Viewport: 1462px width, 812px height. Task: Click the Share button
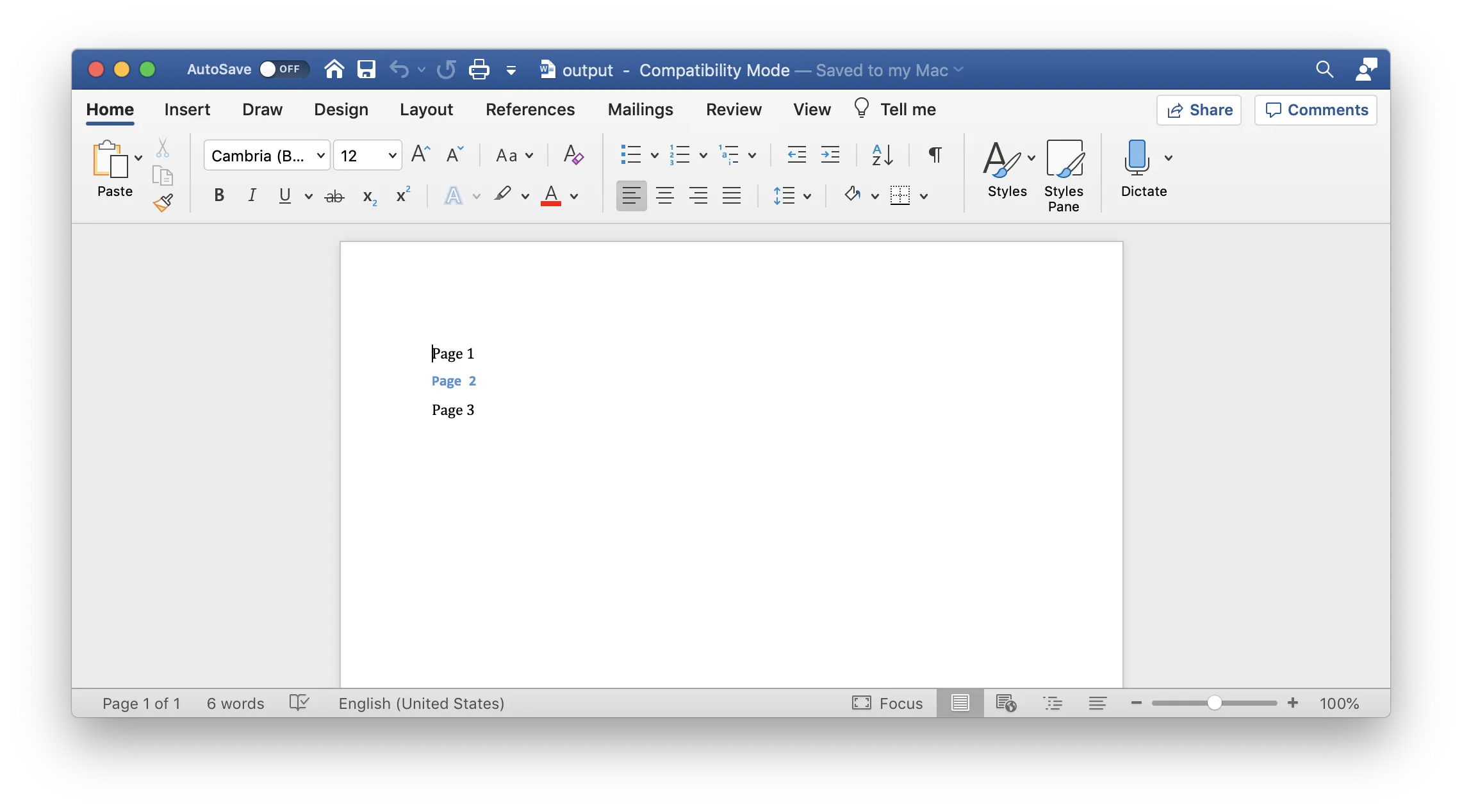coord(1199,110)
